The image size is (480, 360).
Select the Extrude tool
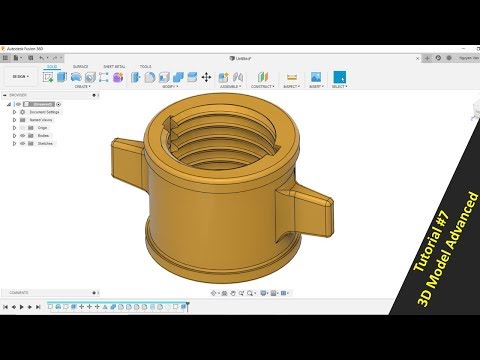[62, 77]
